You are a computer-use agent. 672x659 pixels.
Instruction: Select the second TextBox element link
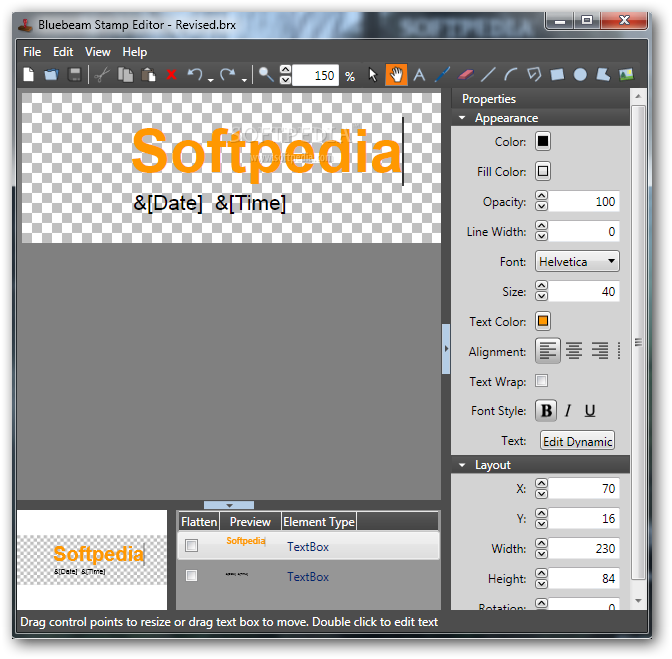click(308, 577)
